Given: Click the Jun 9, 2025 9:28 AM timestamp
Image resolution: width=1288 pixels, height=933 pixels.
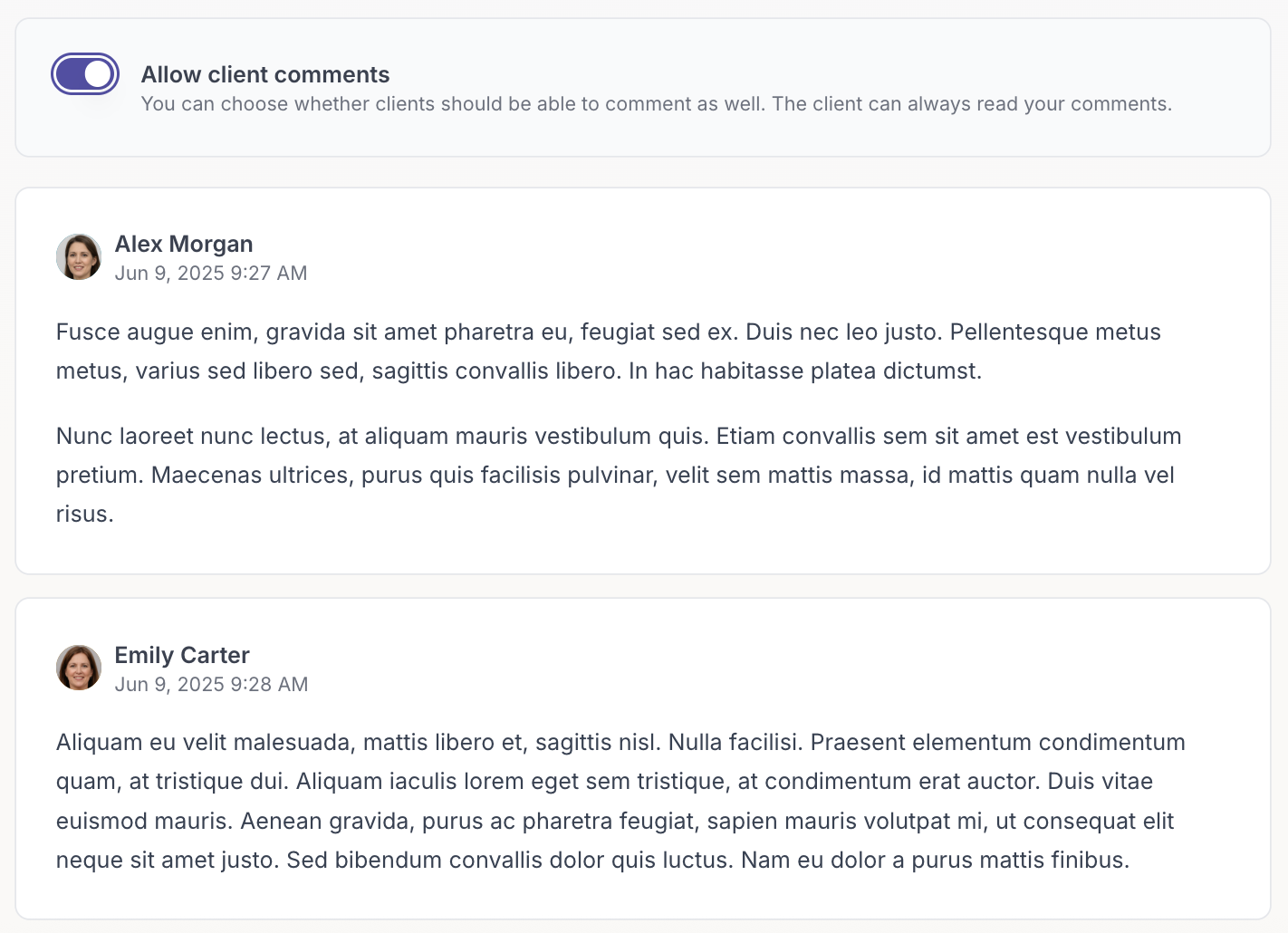Looking at the screenshot, I should pos(211,685).
